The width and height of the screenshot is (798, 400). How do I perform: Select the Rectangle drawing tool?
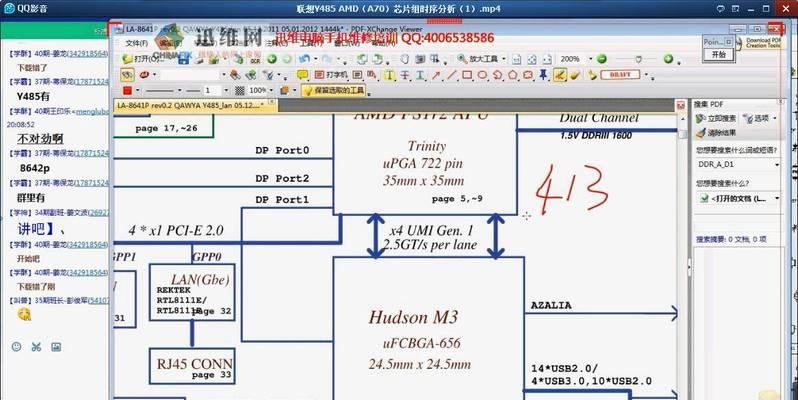[467, 75]
